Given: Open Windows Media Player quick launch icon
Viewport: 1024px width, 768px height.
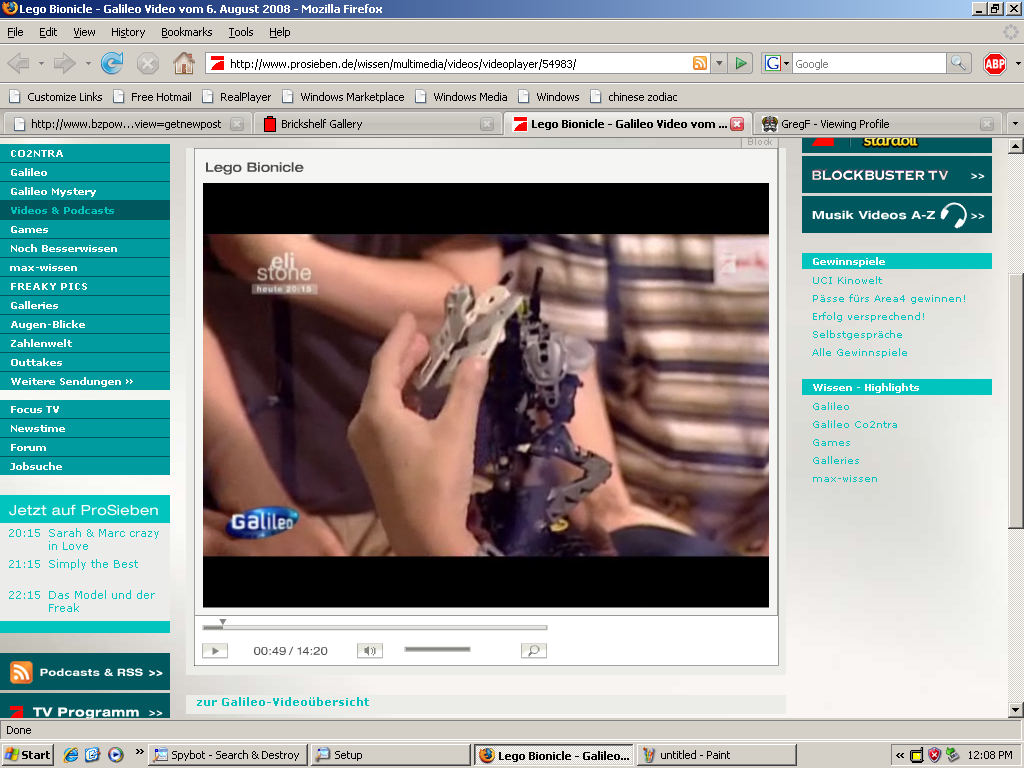Looking at the screenshot, I should (x=116, y=755).
